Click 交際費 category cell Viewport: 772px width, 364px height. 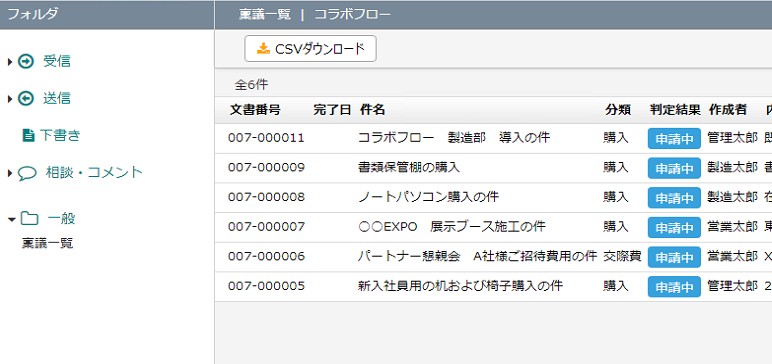click(622, 256)
